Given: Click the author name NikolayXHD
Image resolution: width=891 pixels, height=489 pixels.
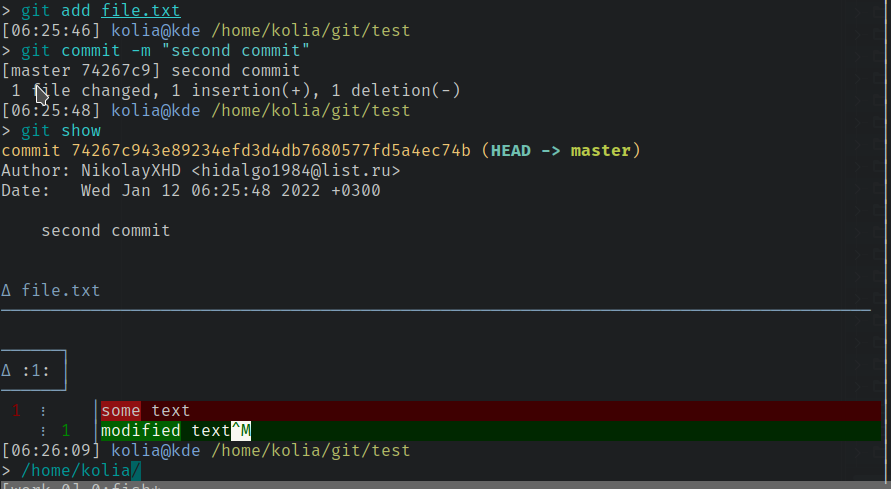Looking at the screenshot, I should (x=131, y=170).
